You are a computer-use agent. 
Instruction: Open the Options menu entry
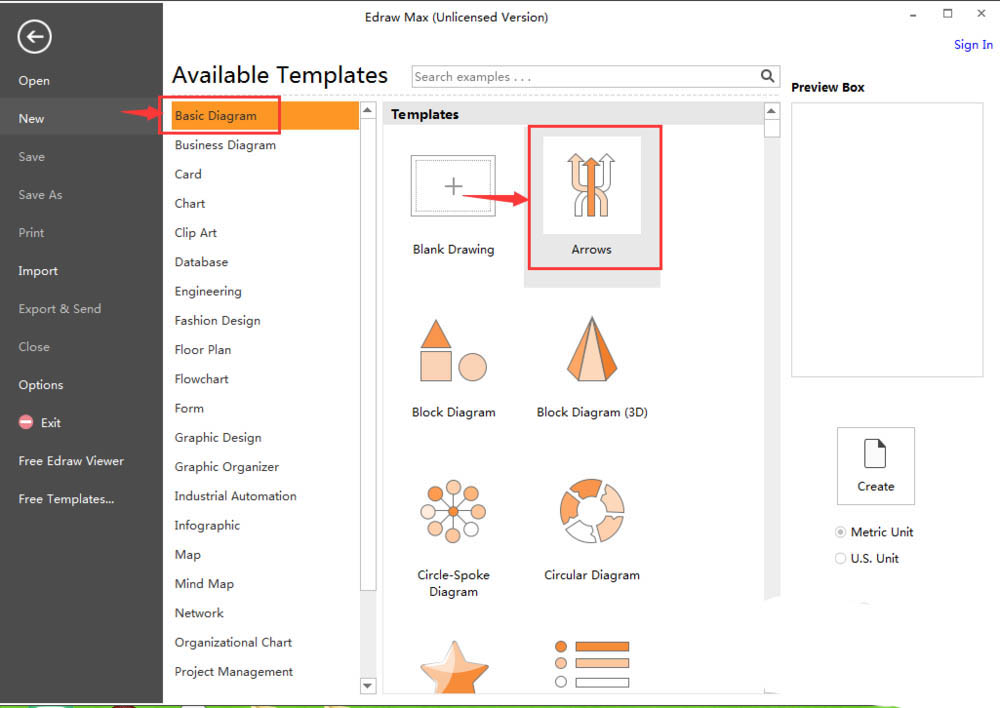pos(40,385)
